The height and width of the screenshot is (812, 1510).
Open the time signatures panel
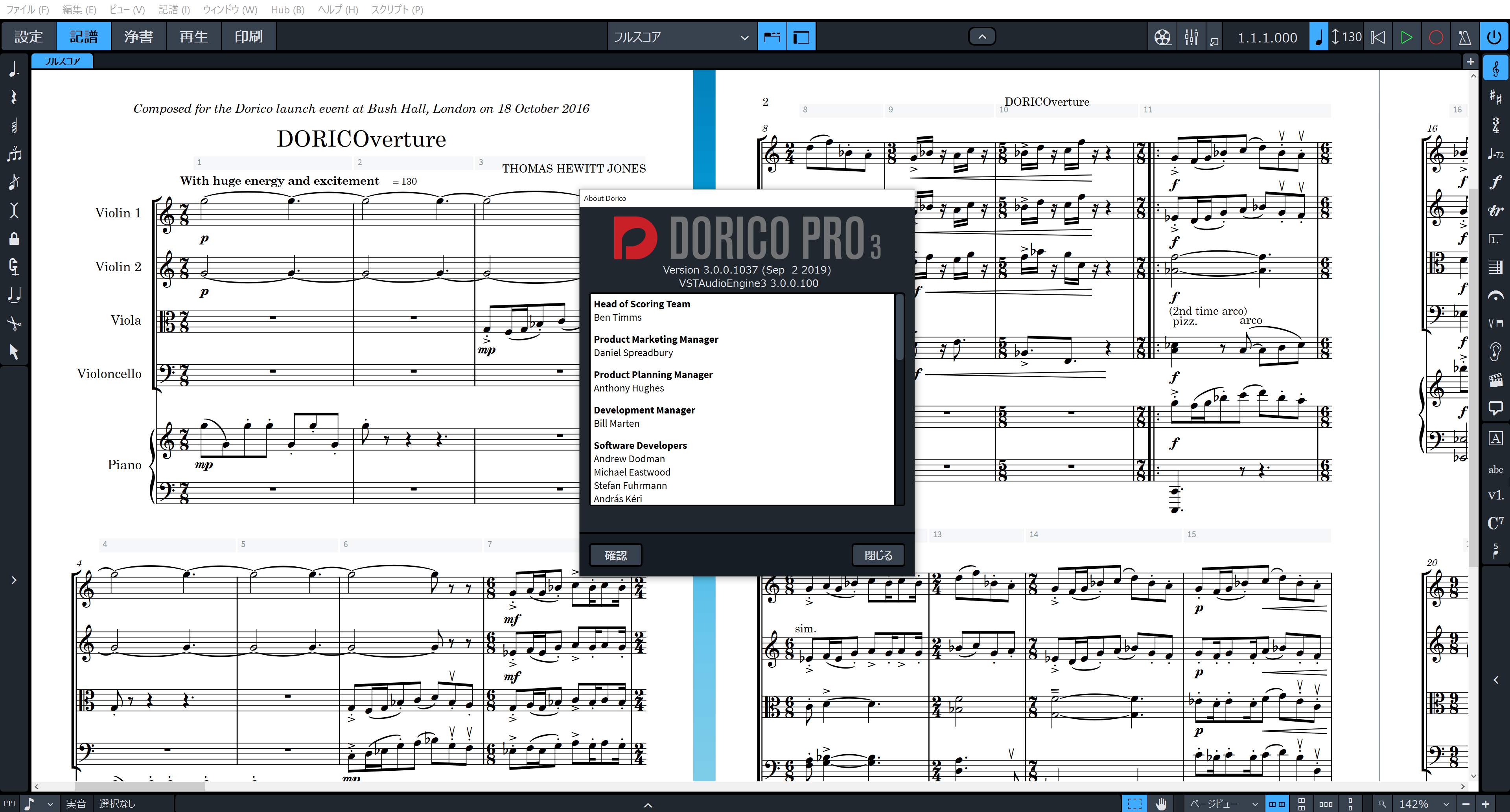(x=1495, y=125)
